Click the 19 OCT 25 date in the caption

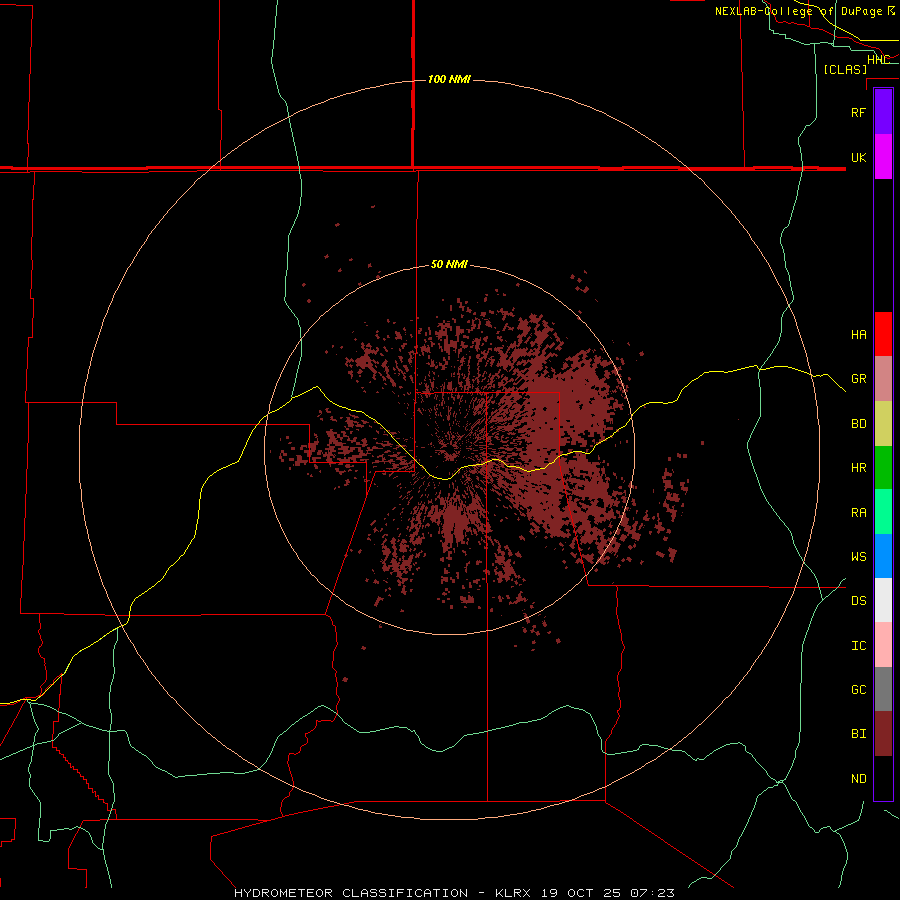pyautogui.click(x=581, y=893)
